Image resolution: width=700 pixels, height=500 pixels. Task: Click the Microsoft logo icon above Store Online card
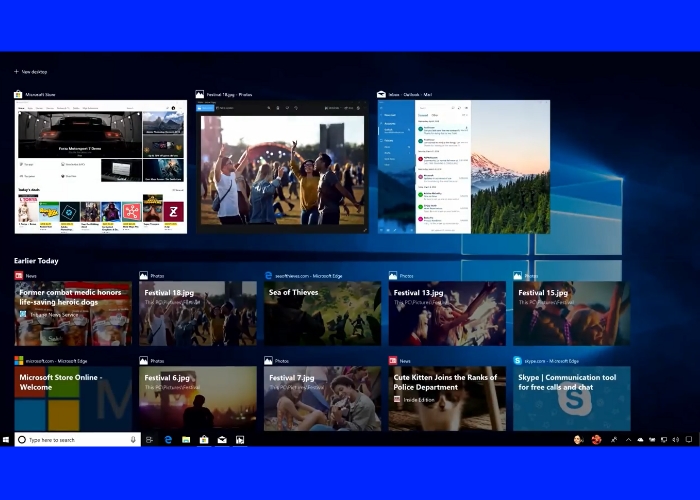click(19, 360)
